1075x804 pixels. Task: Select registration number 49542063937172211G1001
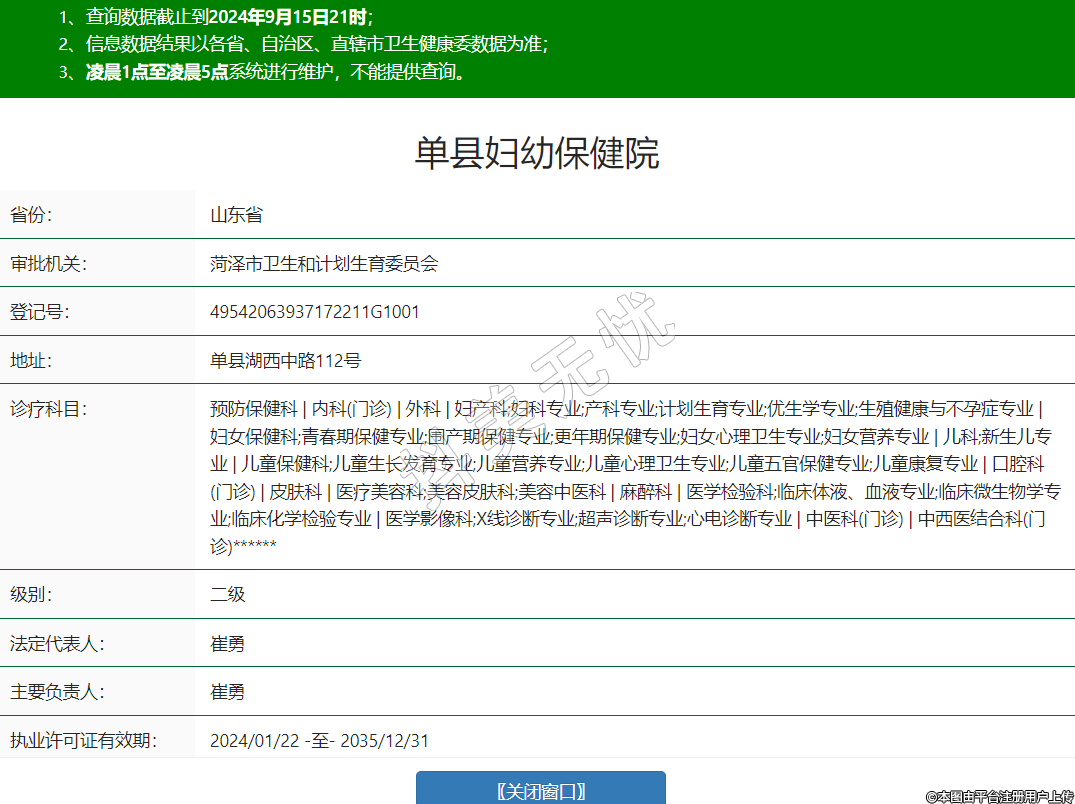pyautogui.click(x=315, y=312)
